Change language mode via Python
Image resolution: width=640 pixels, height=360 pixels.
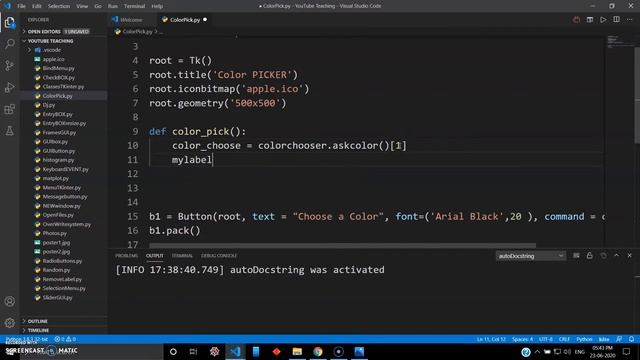tap(584, 339)
